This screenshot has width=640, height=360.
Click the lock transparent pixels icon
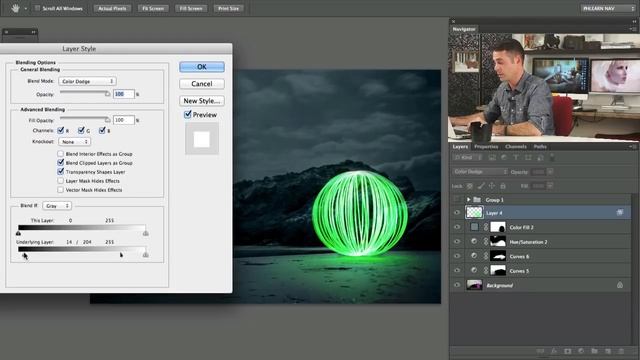(470, 186)
